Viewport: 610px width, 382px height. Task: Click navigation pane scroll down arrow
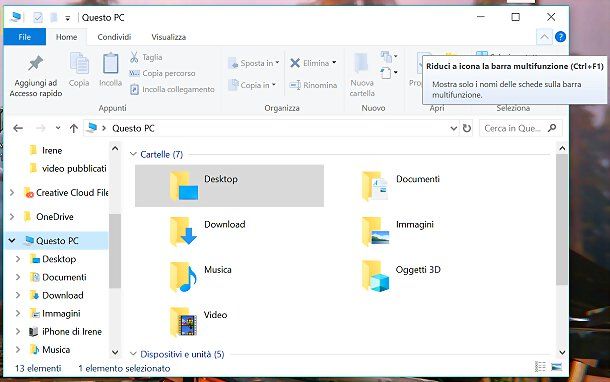click(x=115, y=352)
